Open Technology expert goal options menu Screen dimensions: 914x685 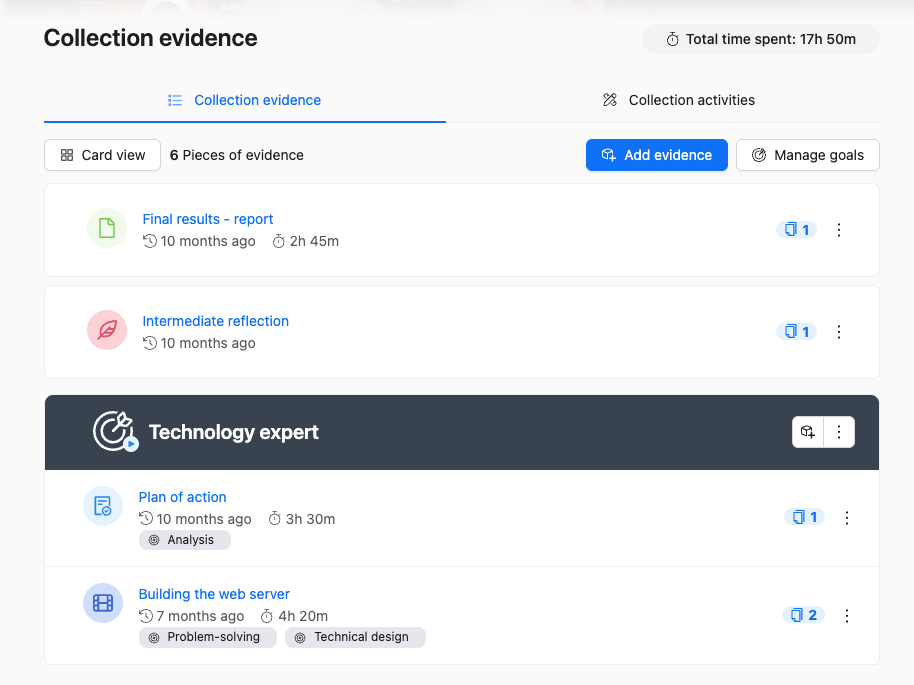tap(839, 432)
